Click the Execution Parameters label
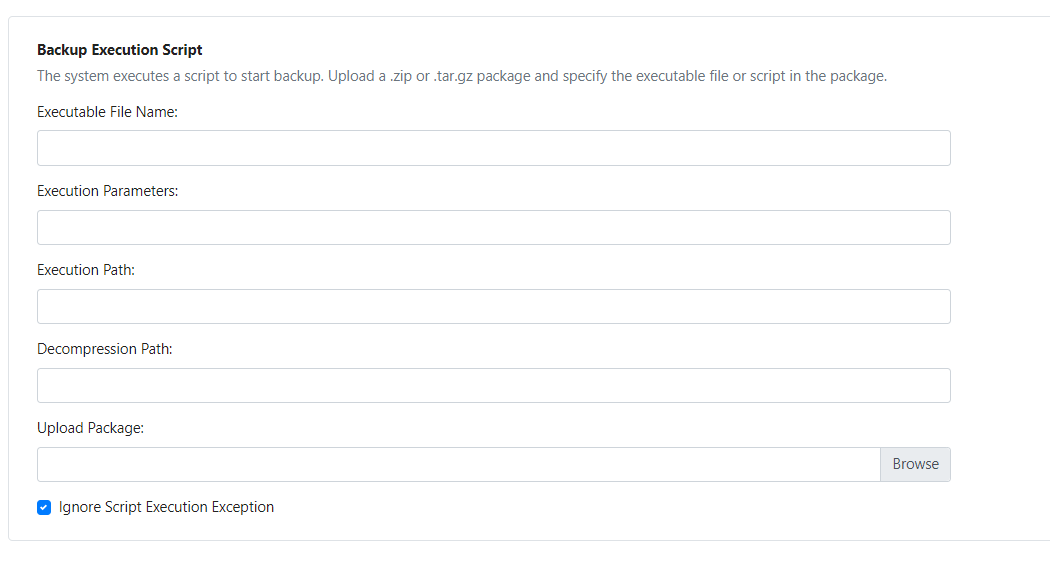Image resolution: width=1050 pixels, height=583 pixels. tap(108, 190)
